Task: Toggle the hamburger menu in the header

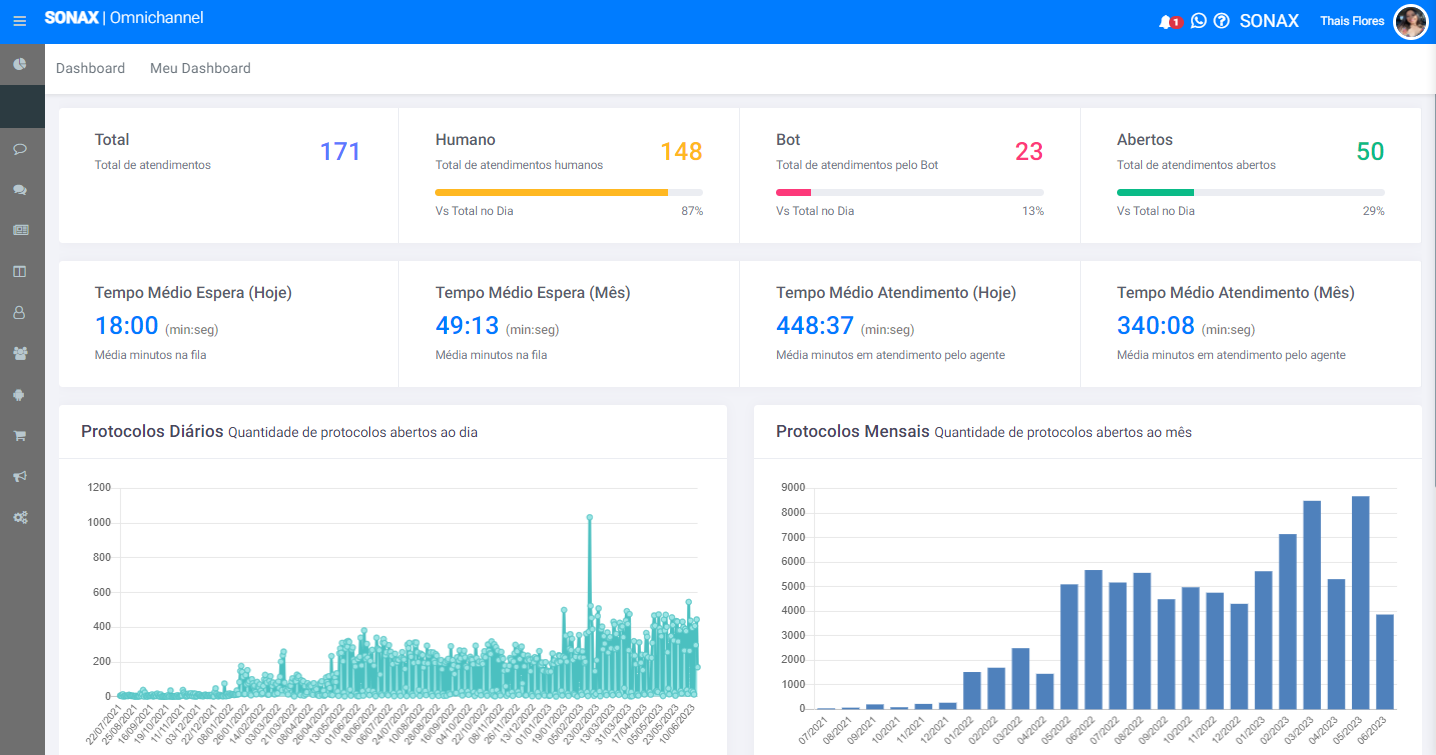Action: (x=20, y=21)
